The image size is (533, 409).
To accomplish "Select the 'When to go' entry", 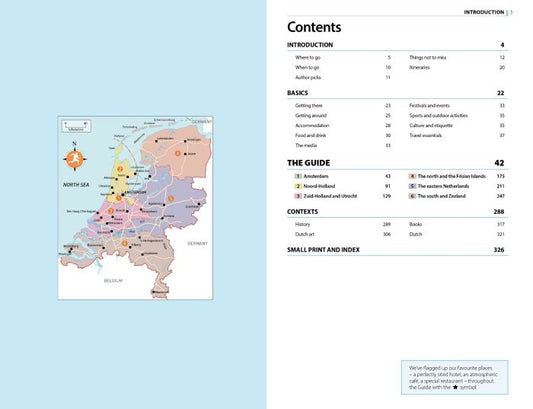I will click(x=307, y=67).
